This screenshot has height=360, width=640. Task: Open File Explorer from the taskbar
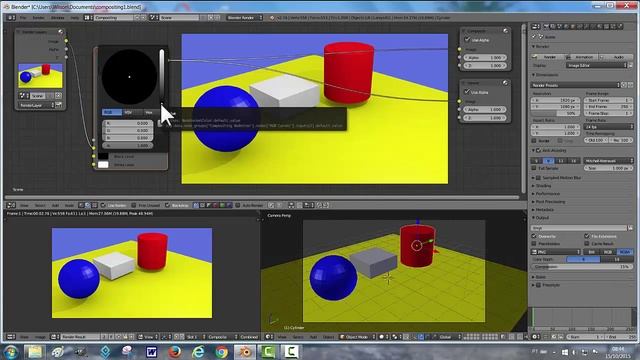35,351
